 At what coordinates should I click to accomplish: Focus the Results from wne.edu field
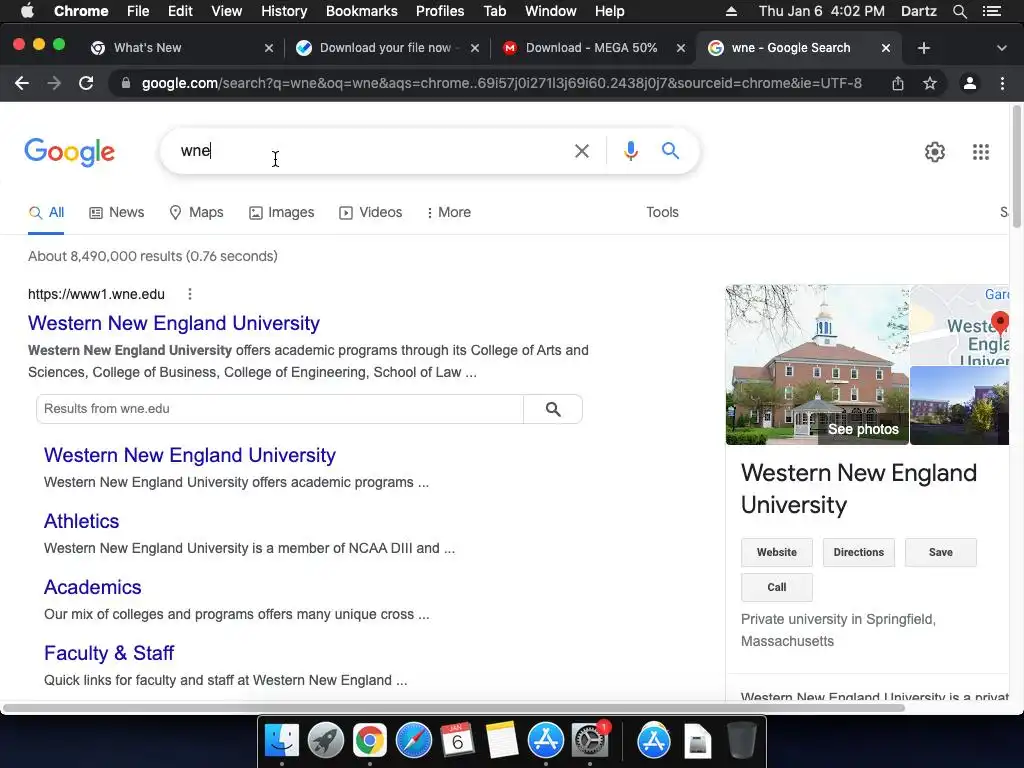[280, 409]
